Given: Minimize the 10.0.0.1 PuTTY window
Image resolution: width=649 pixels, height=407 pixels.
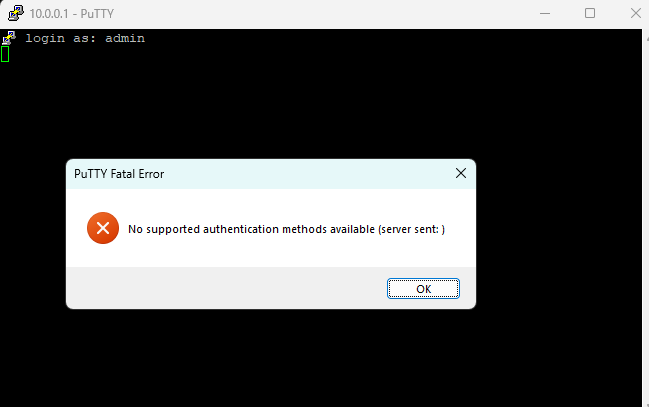Looking at the screenshot, I should (545, 14).
